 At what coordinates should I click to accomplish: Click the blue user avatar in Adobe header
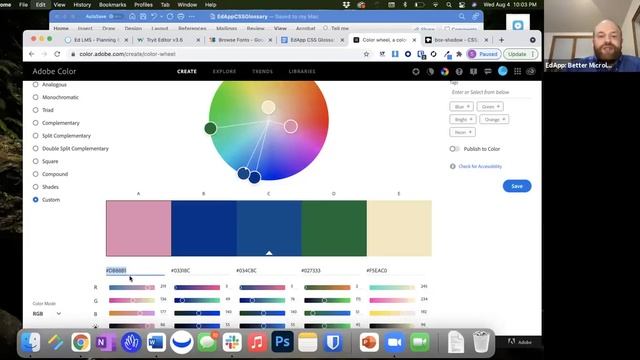point(503,71)
